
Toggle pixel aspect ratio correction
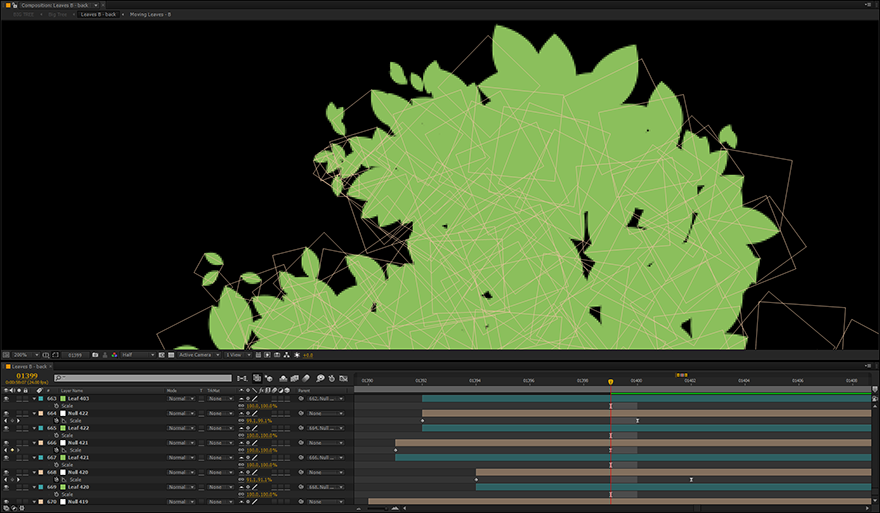point(258,355)
